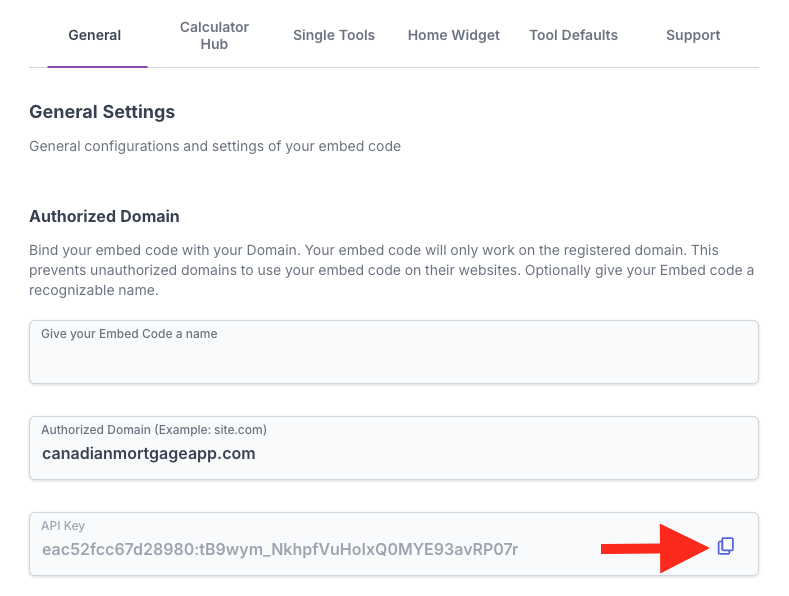The height and width of the screenshot is (596, 789).
Task: Click the 'General configurations and settings' description
Action: click(x=215, y=146)
